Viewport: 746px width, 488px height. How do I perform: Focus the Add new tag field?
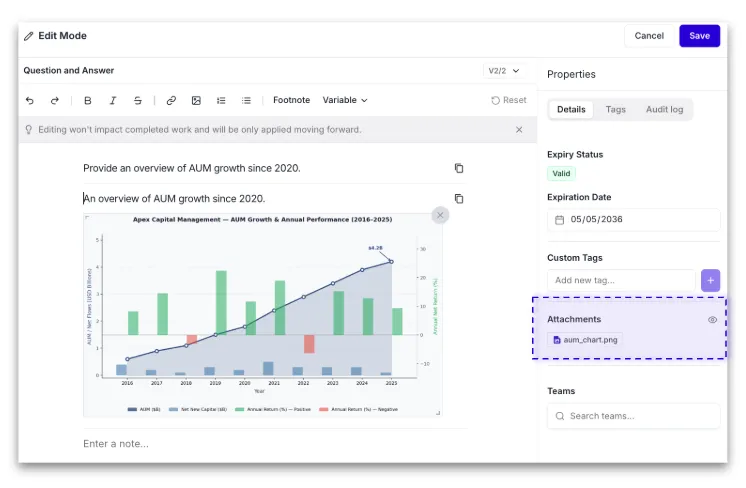click(621, 280)
